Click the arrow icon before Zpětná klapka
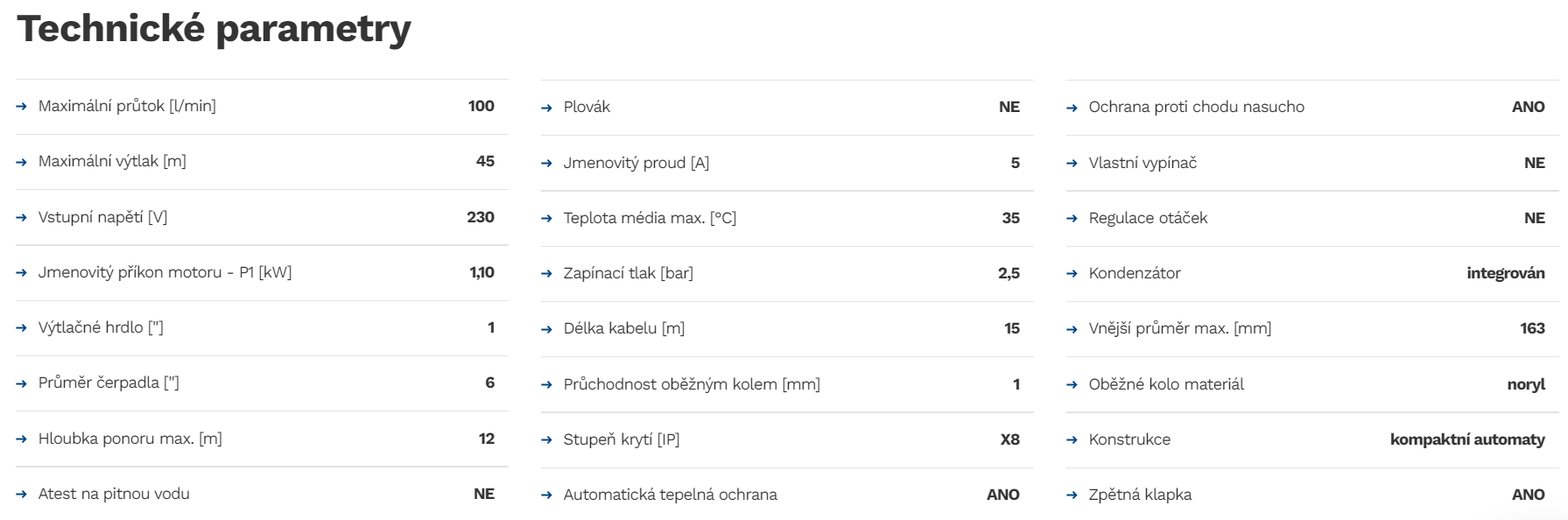This screenshot has height=520, width=1568. 1072,495
